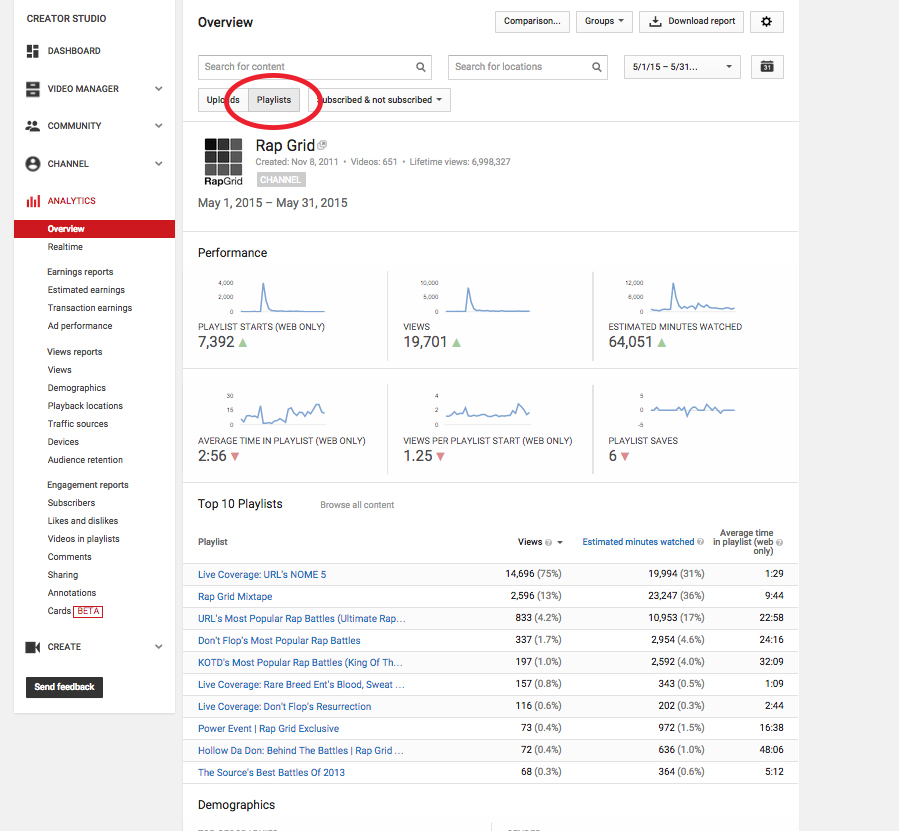This screenshot has width=899, height=831.
Task: Open Playback locations report
Action: (x=85, y=407)
